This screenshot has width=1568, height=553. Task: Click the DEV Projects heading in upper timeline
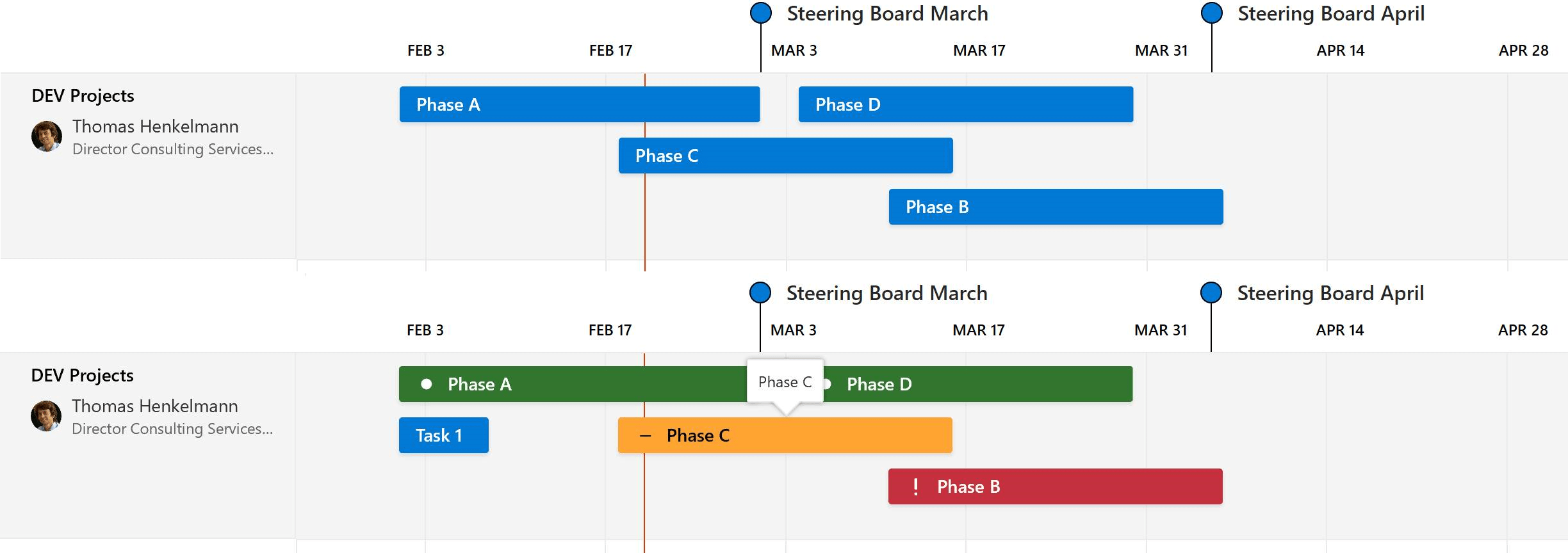tap(83, 95)
